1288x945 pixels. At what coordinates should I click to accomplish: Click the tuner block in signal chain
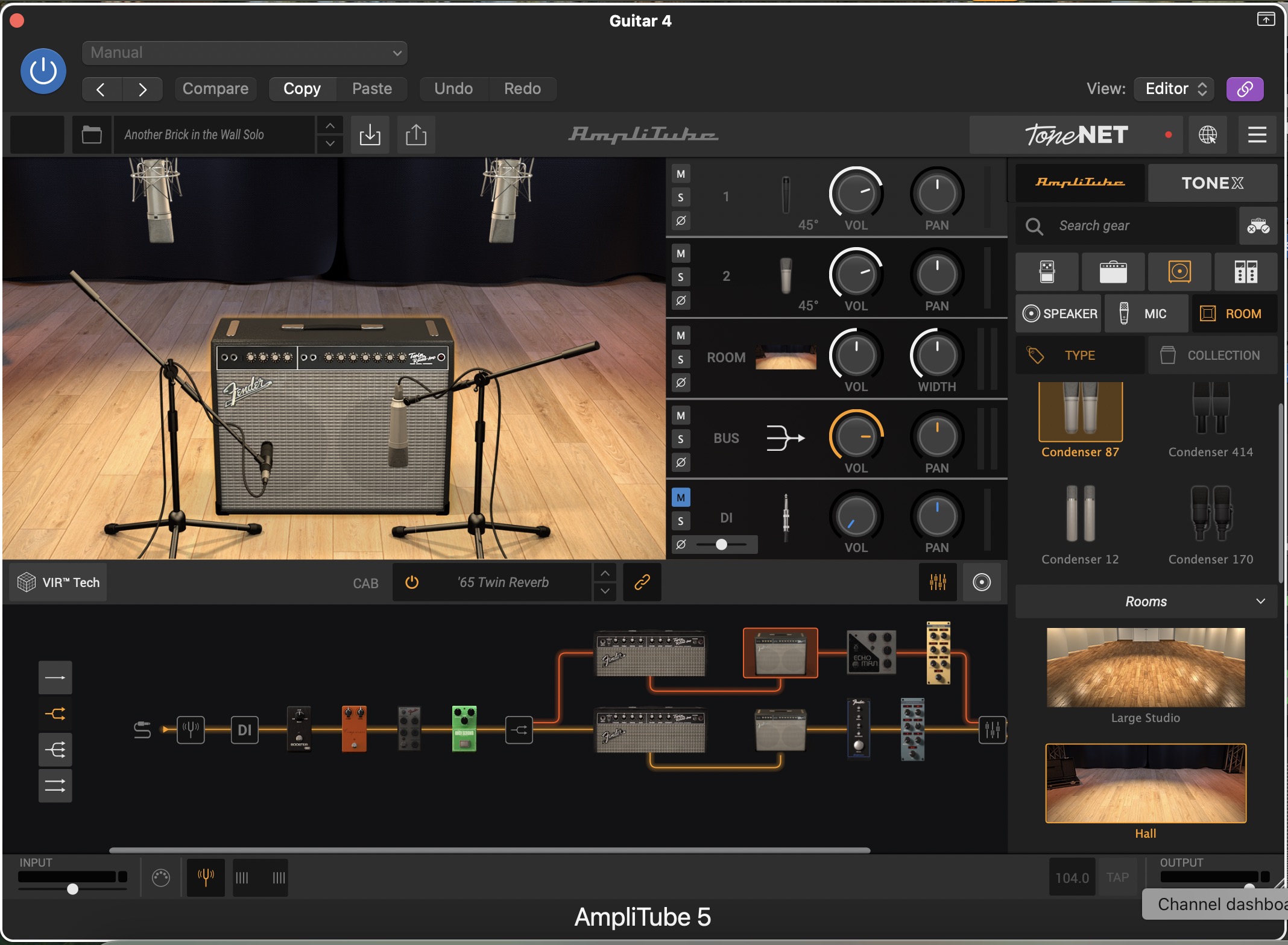(191, 730)
